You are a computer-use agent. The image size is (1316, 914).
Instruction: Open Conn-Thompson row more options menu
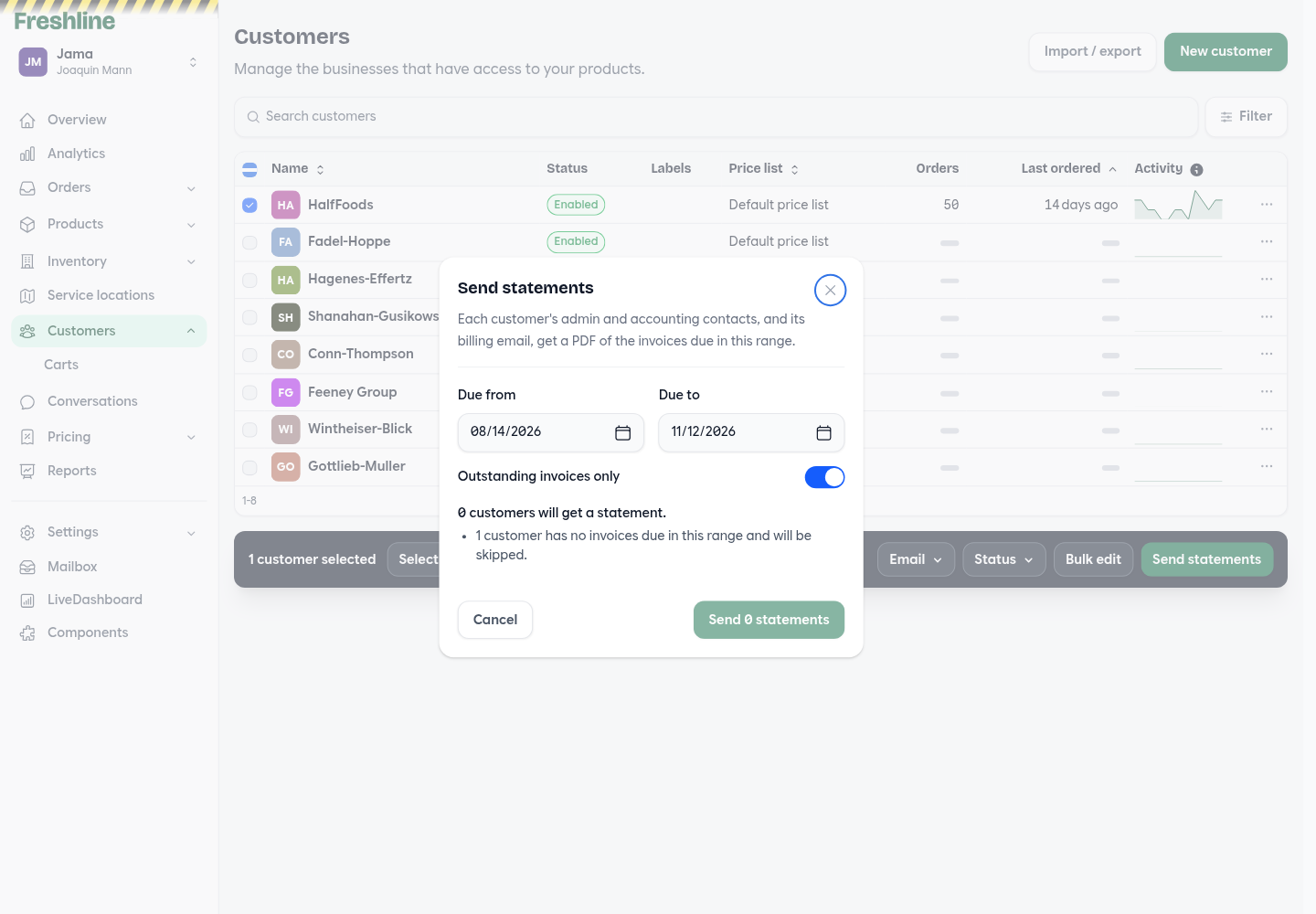tap(1267, 355)
